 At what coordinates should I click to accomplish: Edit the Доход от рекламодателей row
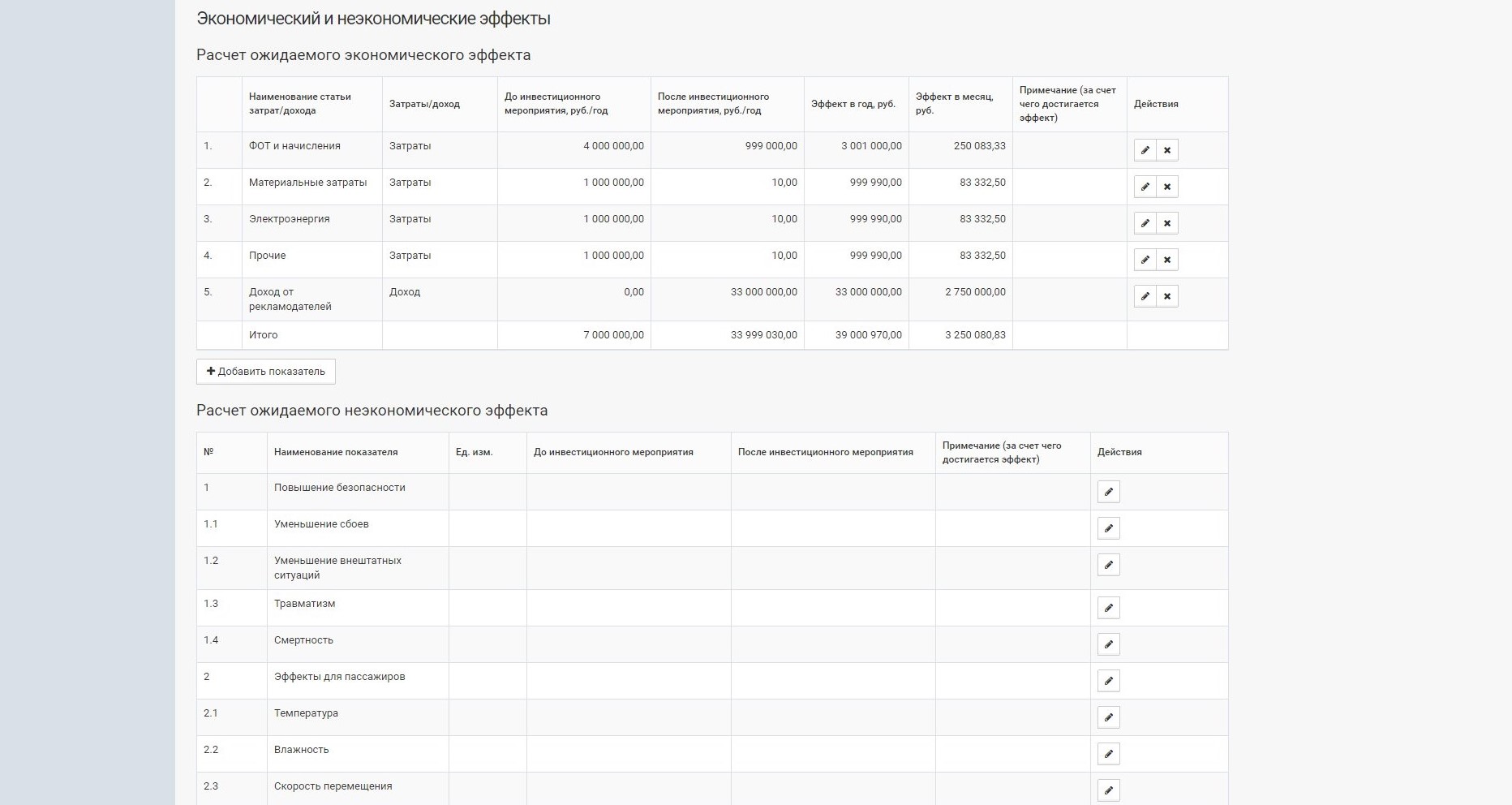1145,296
